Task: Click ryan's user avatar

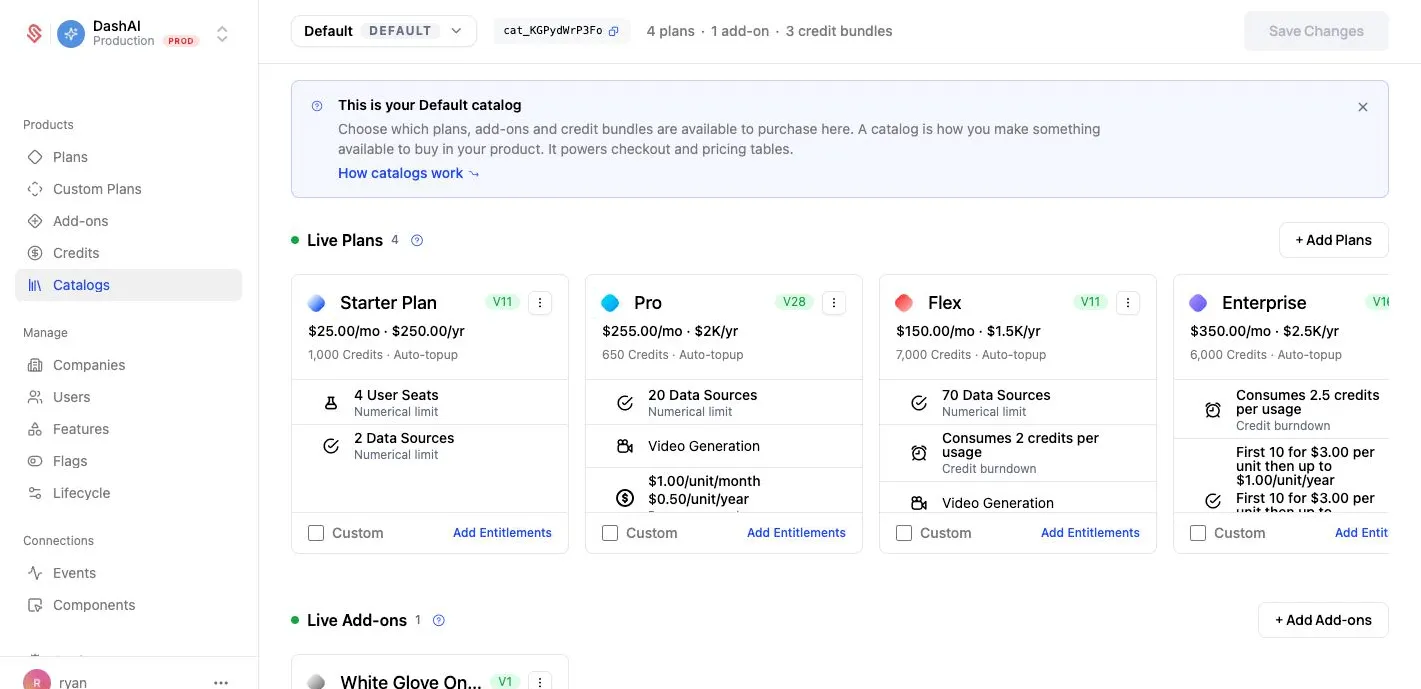Action: pos(37,680)
